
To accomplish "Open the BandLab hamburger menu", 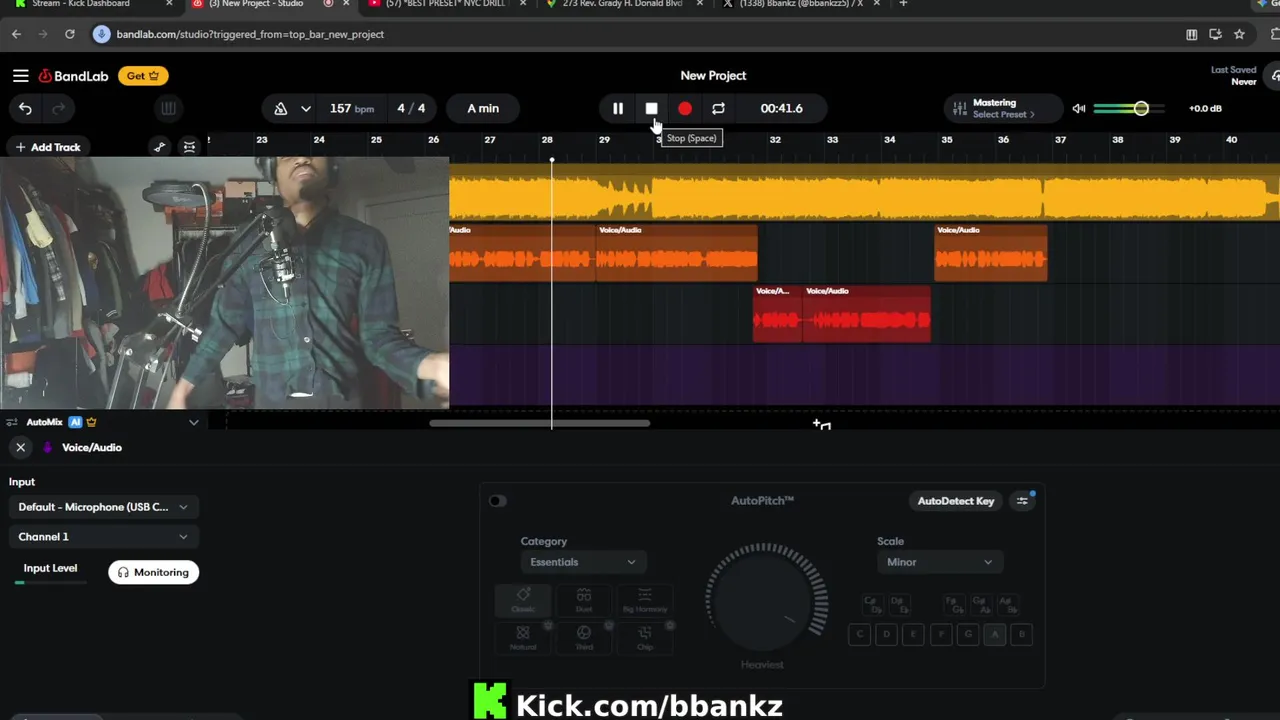I will pyautogui.click(x=20, y=76).
